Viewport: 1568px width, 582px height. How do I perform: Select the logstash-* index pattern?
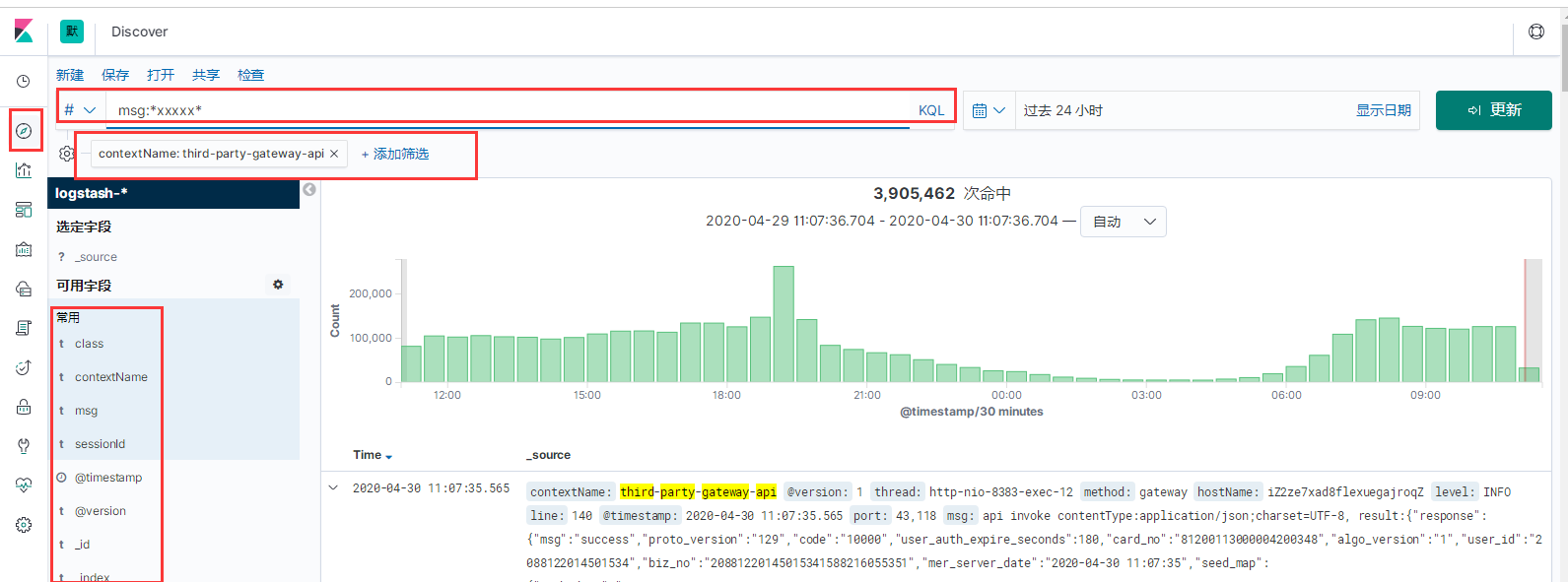point(173,193)
